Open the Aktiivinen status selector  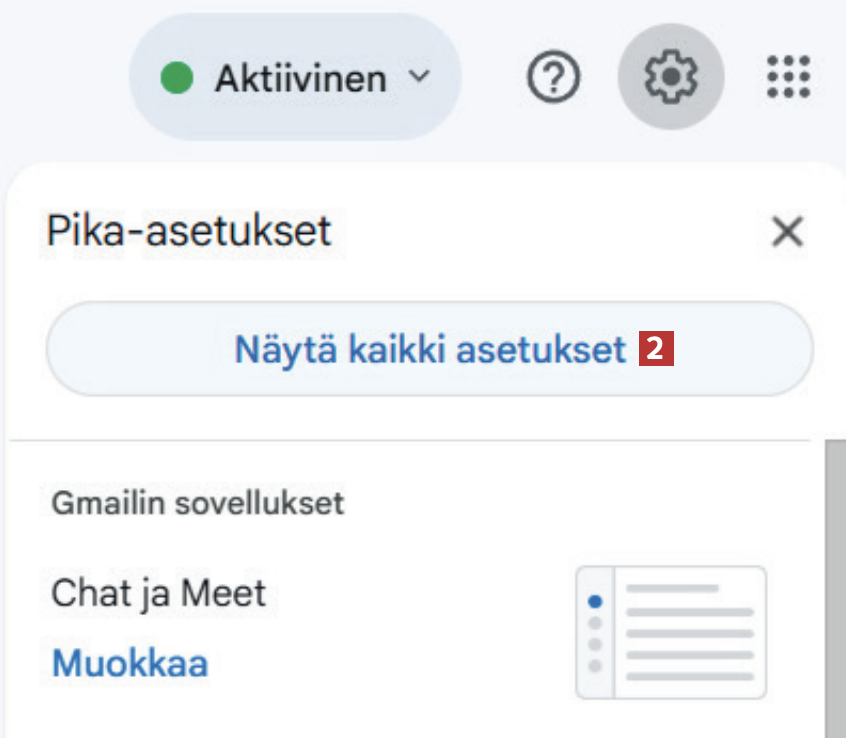point(295,77)
